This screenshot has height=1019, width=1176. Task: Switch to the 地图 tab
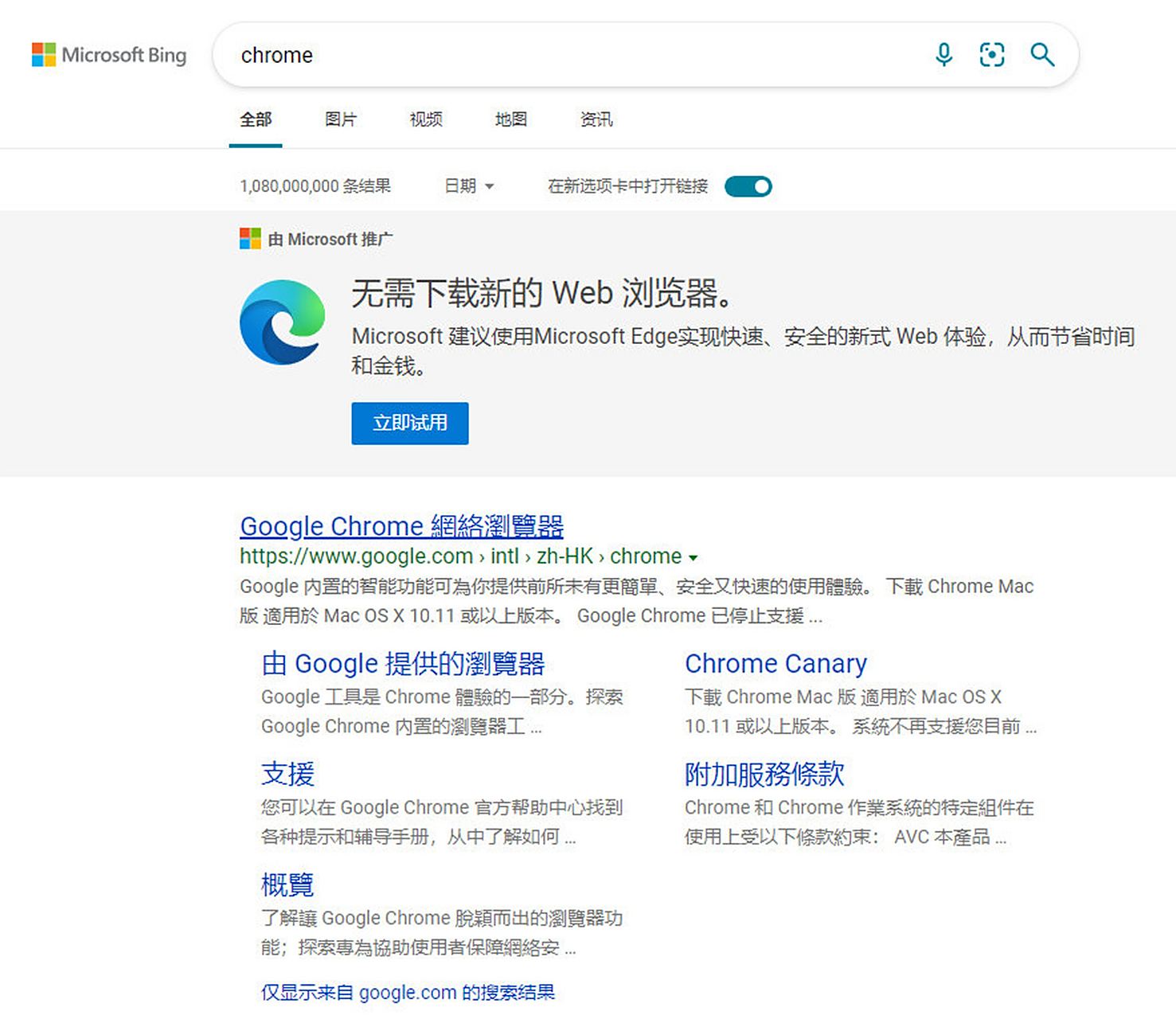click(x=511, y=119)
